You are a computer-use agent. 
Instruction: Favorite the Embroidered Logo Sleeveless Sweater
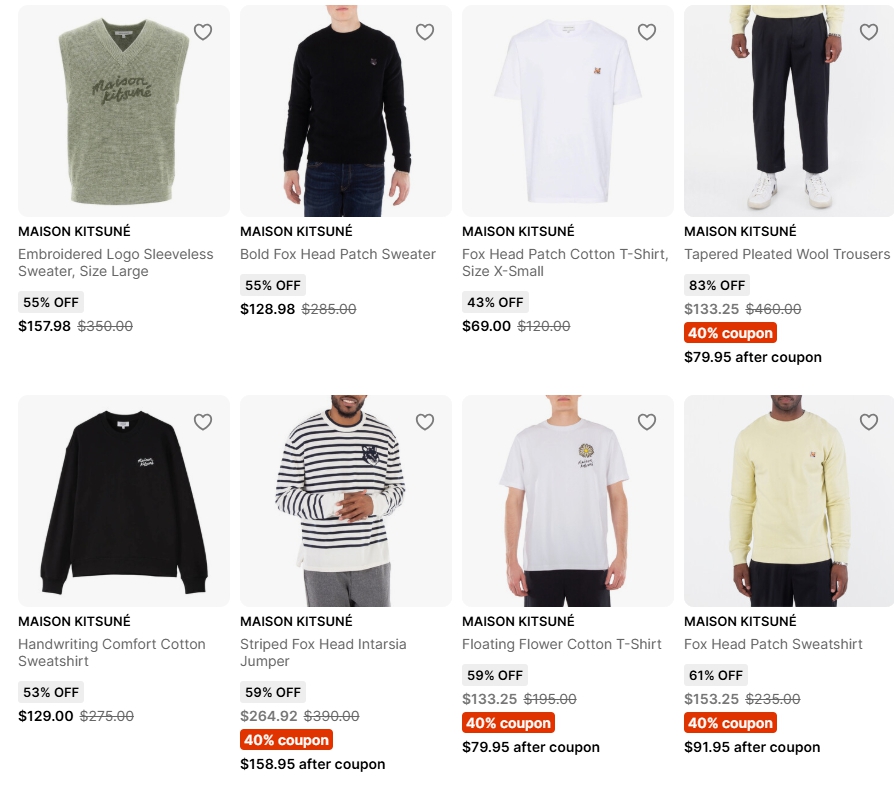point(203,32)
